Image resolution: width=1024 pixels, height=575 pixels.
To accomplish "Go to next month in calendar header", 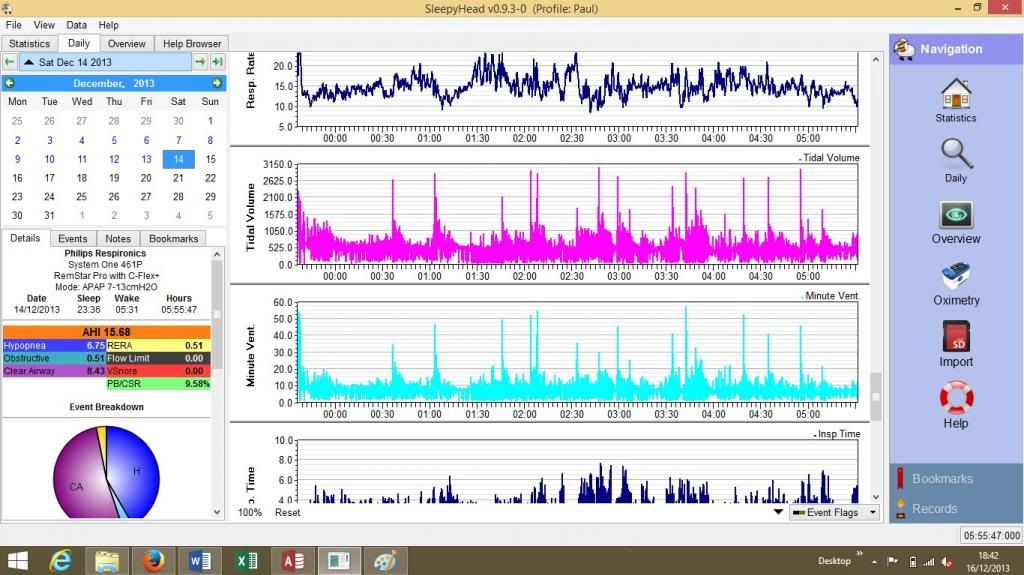I will pyautogui.click(x=216, y=83).
